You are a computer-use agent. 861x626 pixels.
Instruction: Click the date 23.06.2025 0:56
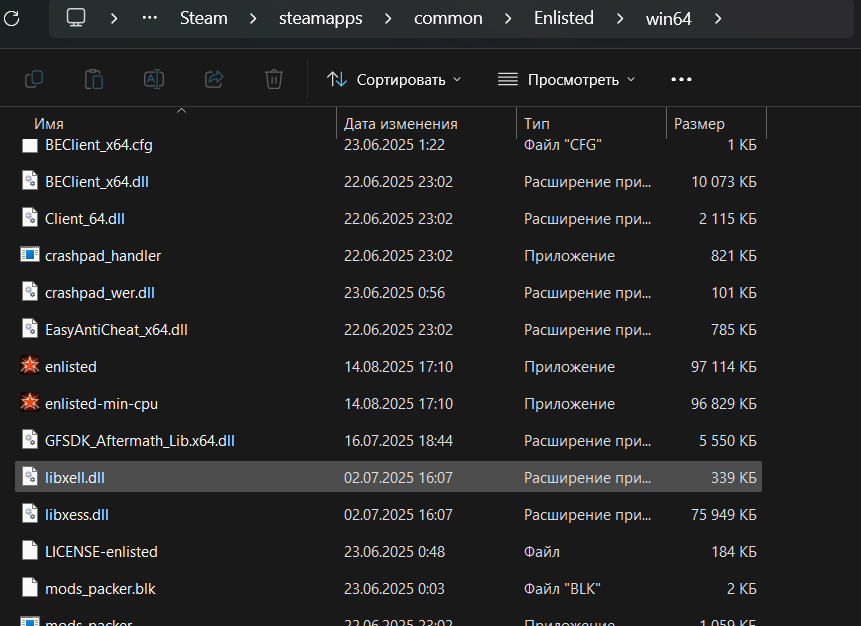tap(394, 293)
